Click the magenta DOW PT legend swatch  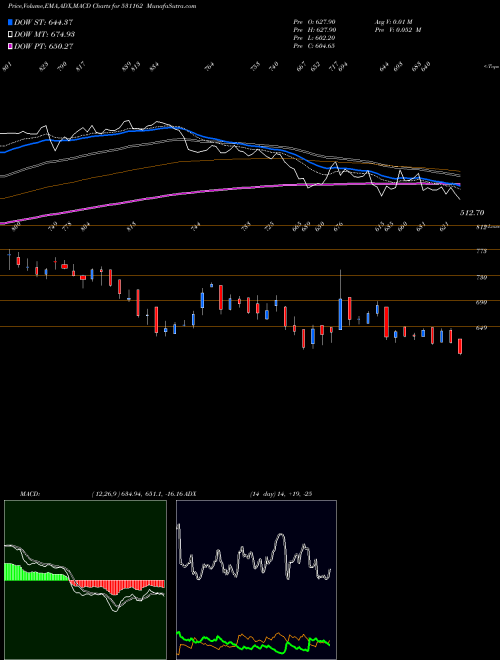(10, 46)
